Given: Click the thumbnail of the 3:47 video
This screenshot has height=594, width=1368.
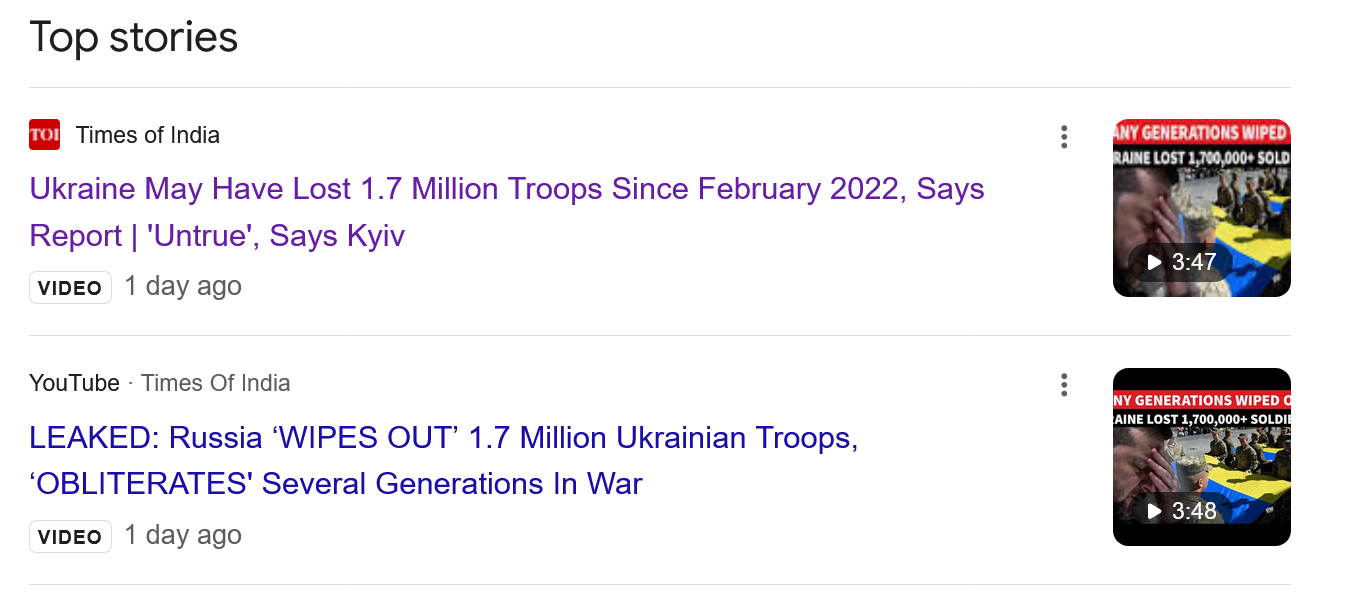Looking at the screenshot, I should click(1201, 208).
